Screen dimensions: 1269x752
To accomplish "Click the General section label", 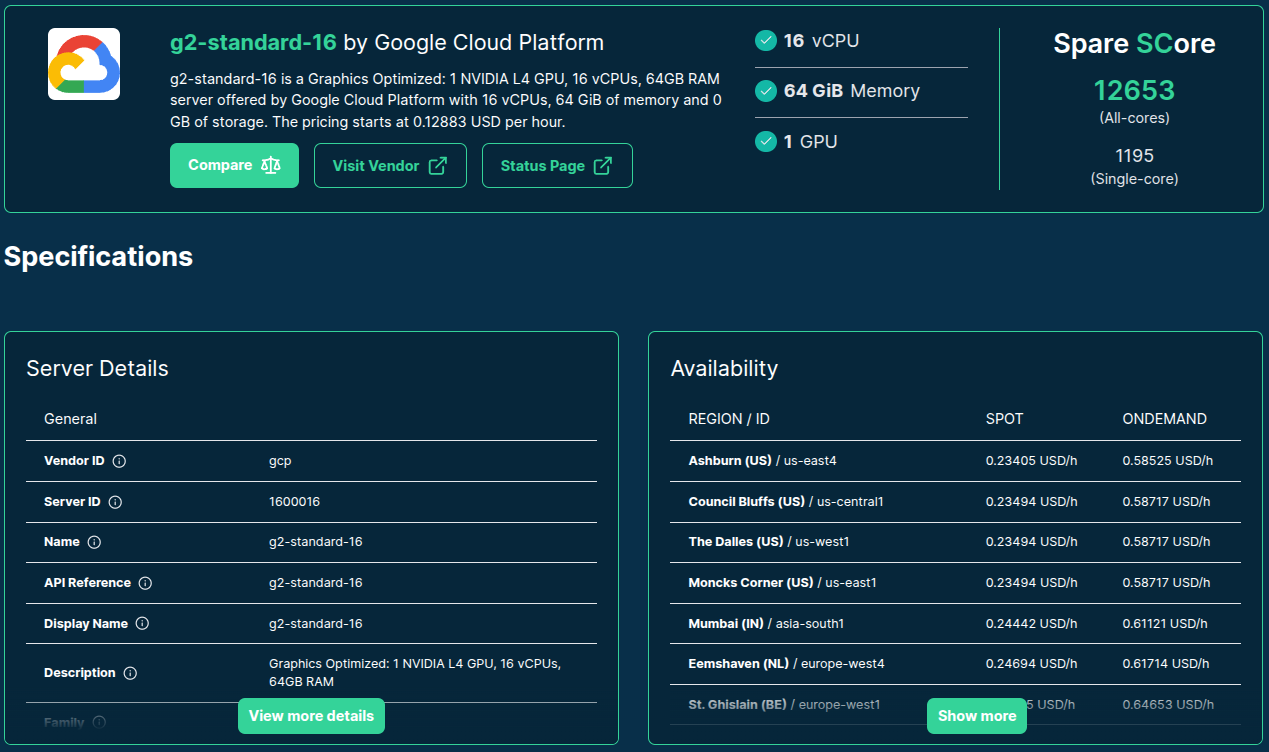I will [70, 419].
